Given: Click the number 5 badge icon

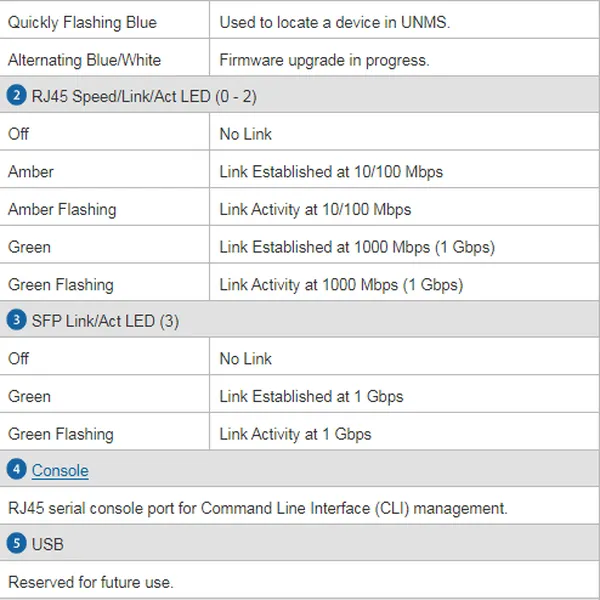Looking at the screenshot, I should (16, 545).
